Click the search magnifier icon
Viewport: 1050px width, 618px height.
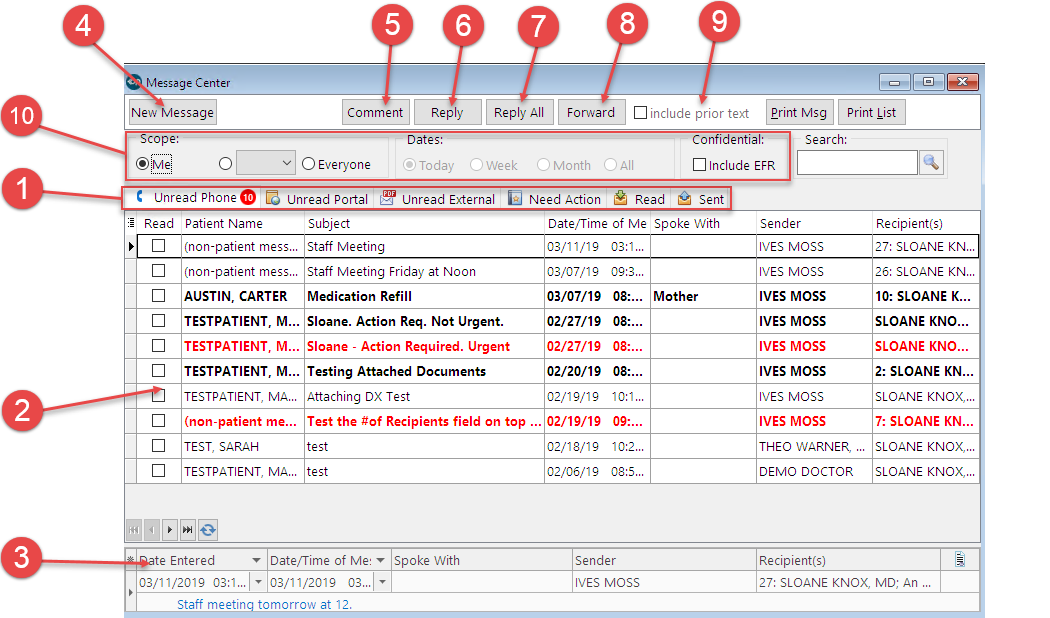click(931, 163)
